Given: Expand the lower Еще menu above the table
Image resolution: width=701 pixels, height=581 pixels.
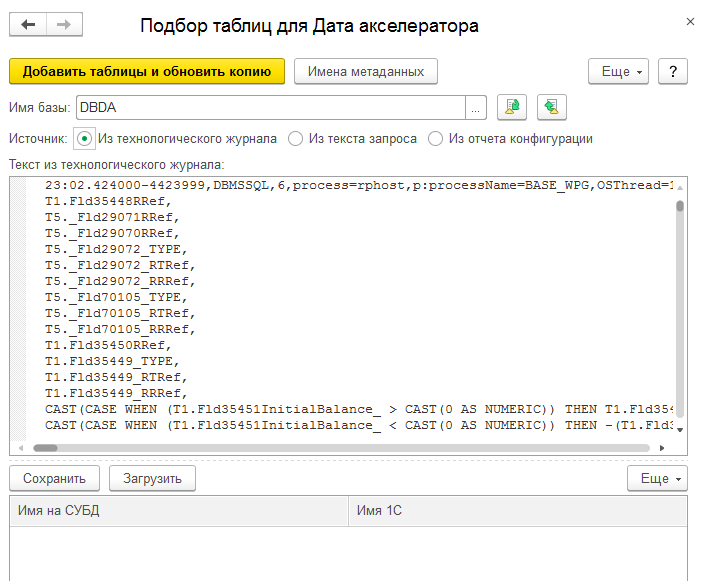Looking at the screenshot, I should click(x=658, y=479).
